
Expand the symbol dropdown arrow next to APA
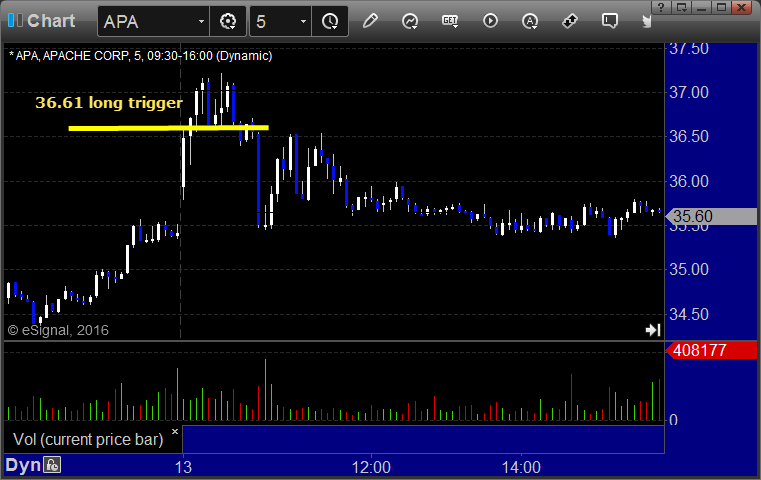tap(201, 21)
